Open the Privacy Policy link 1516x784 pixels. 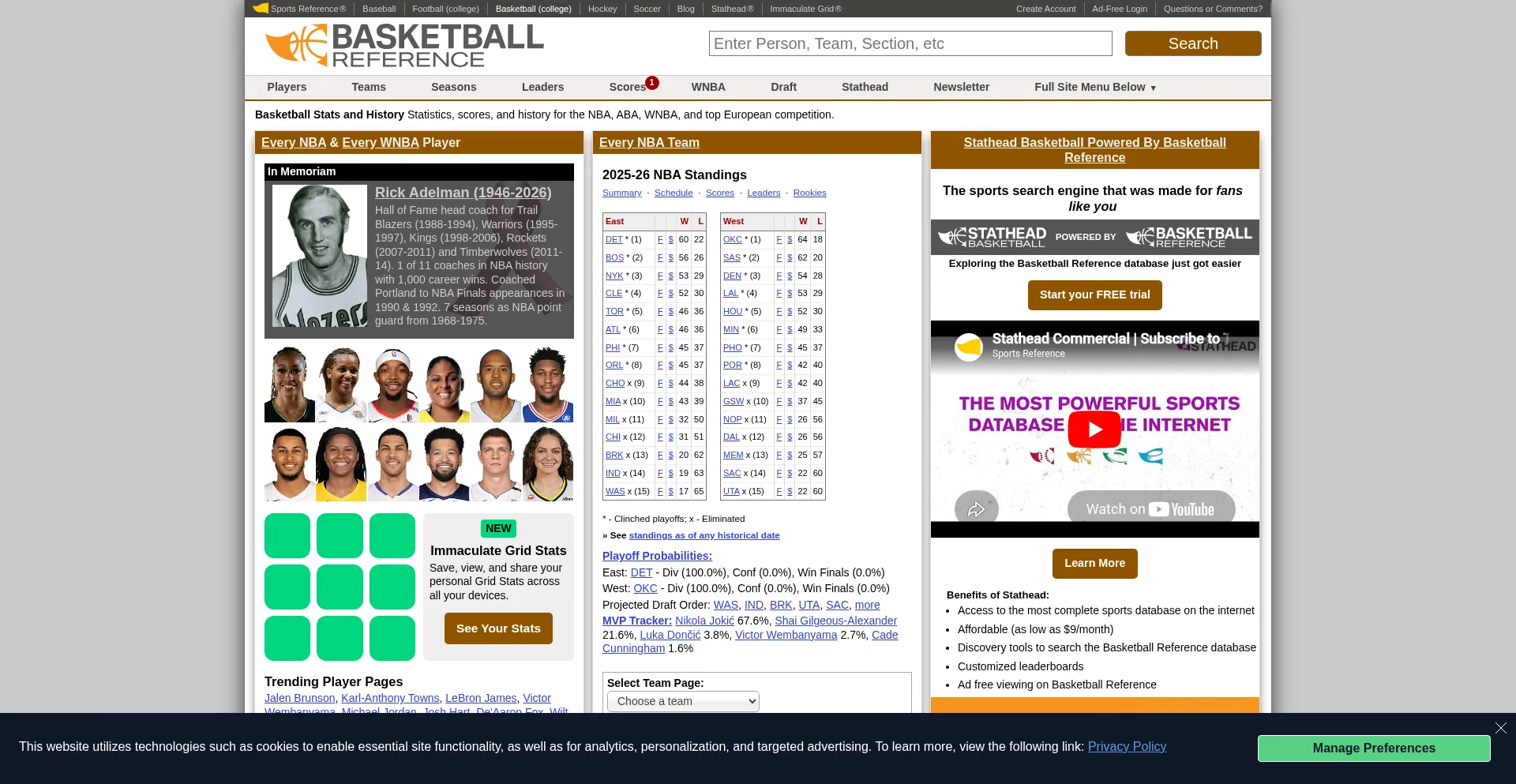tap(1127, 746)
